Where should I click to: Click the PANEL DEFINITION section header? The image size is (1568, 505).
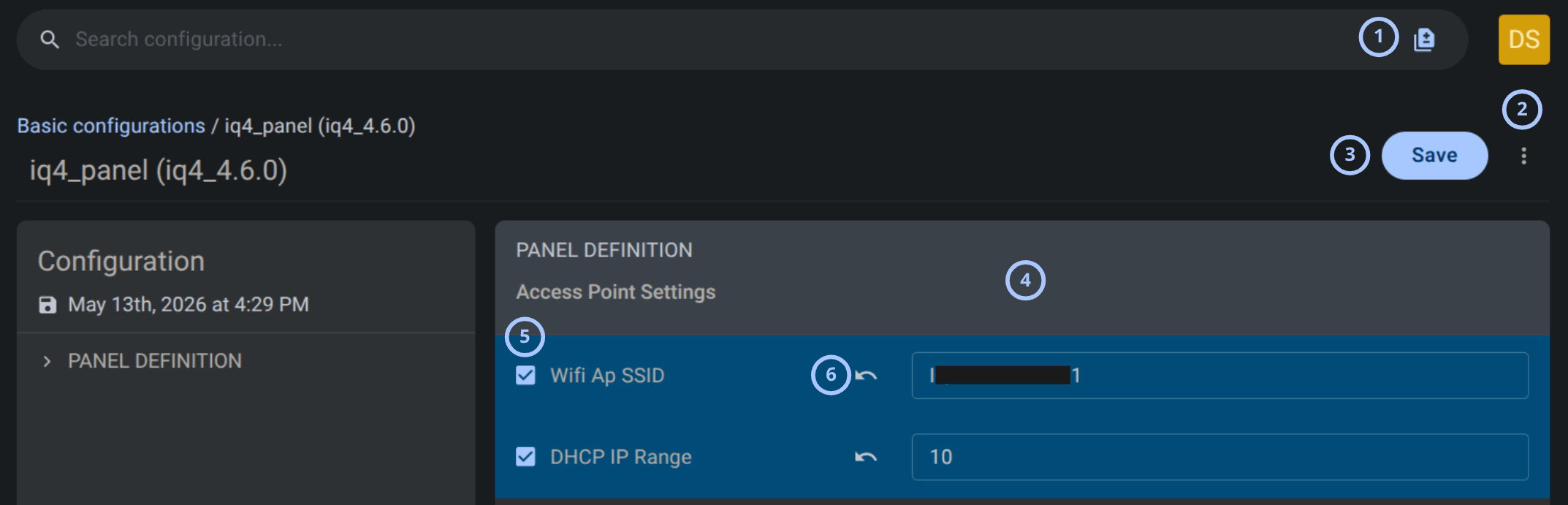coord(604,251)
